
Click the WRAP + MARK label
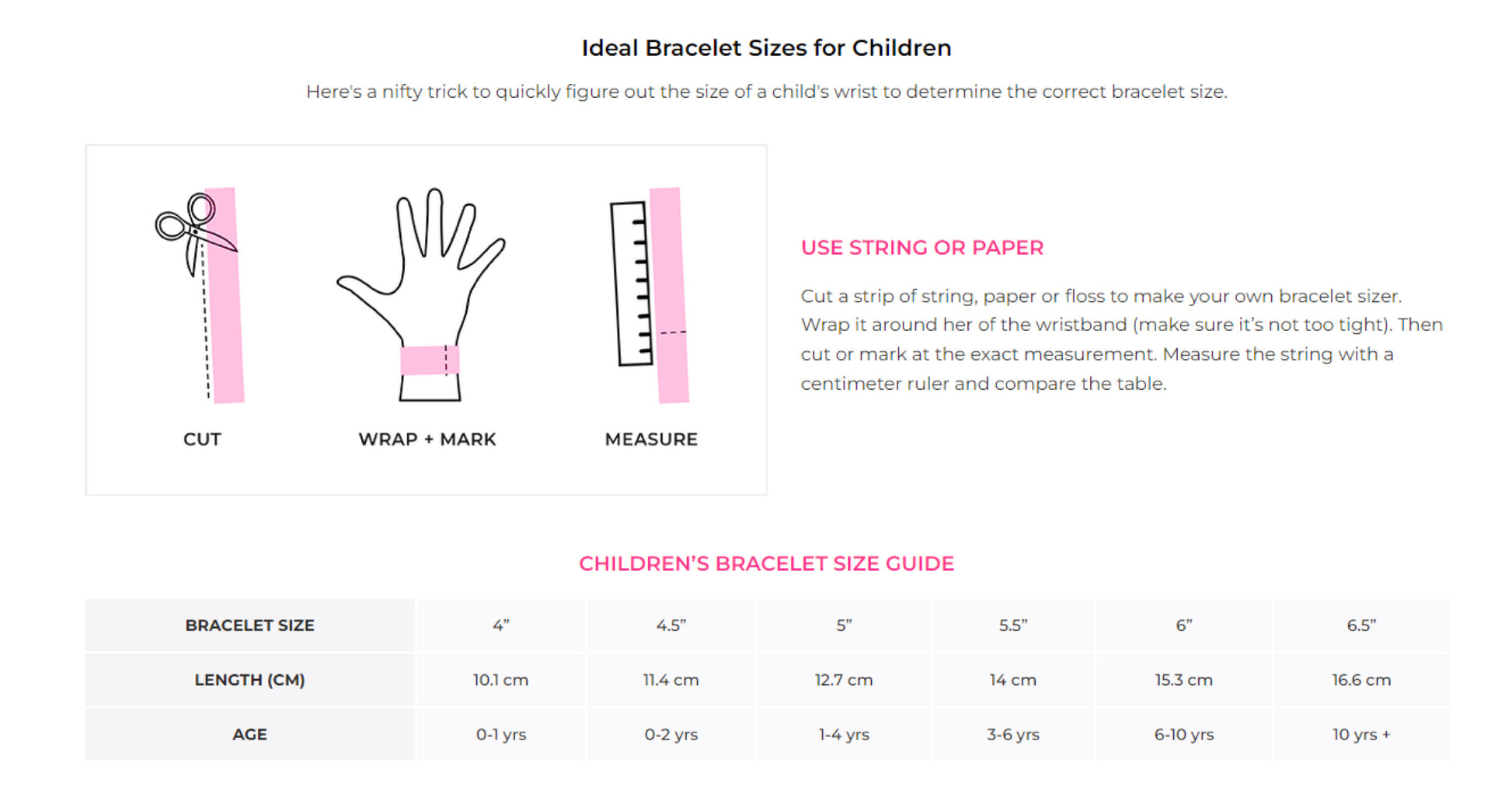[427, 440]
